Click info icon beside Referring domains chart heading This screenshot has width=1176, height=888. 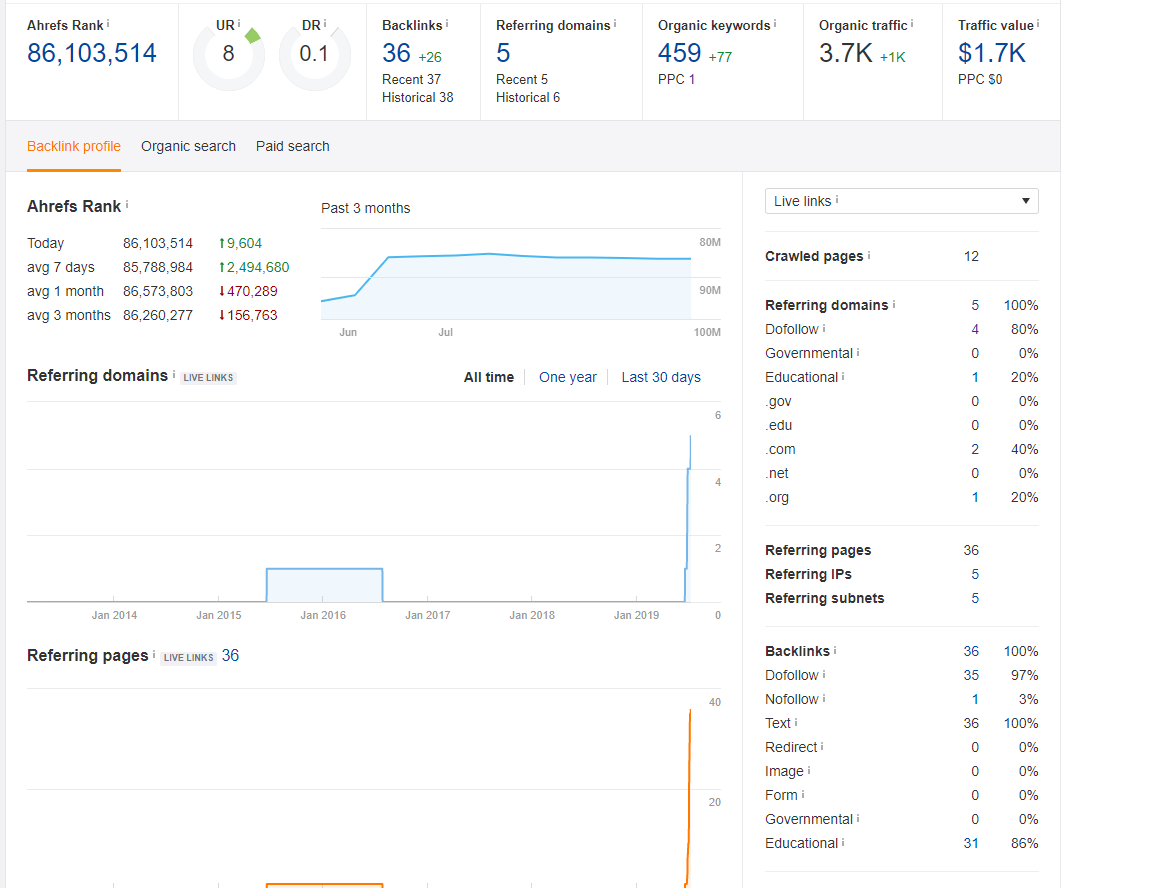pyautogui.click(x=174, y=374)
